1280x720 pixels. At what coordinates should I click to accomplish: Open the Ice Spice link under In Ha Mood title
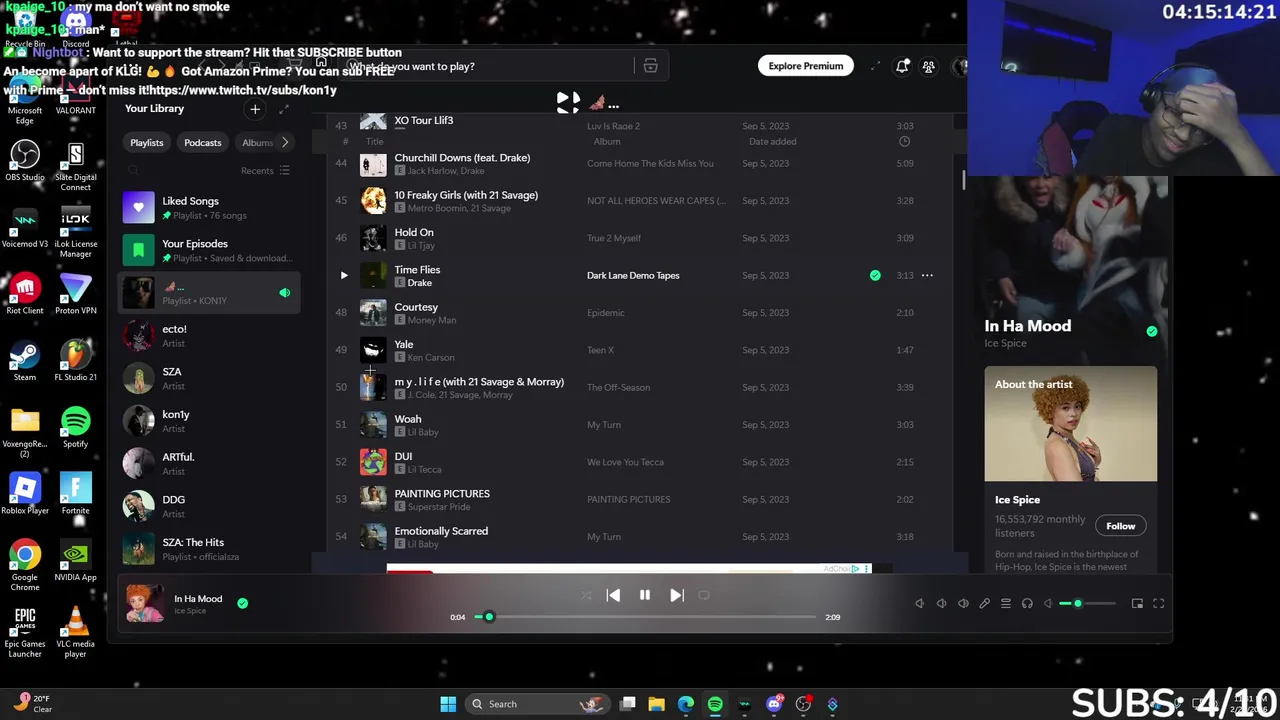point(1005,343)
